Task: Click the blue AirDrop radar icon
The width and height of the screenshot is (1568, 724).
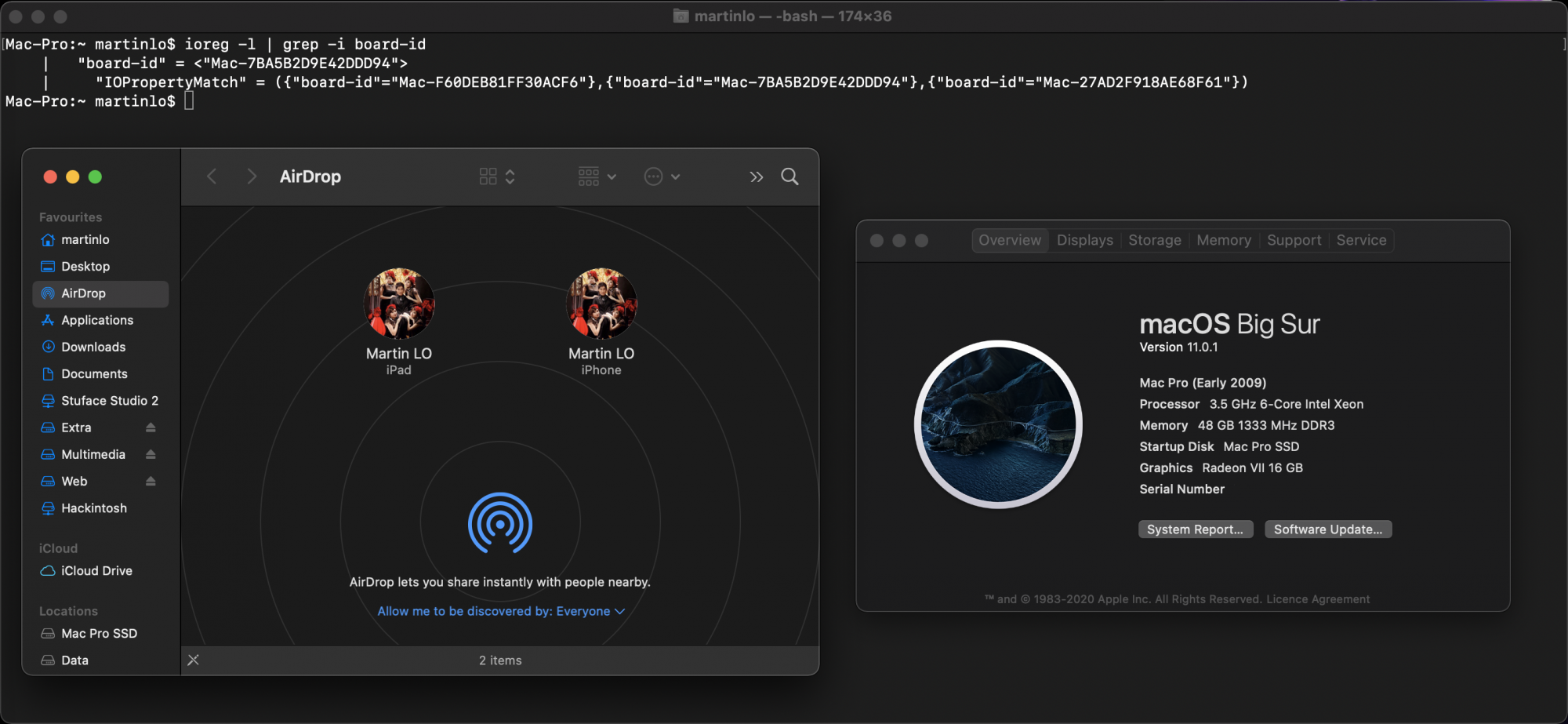Action: (500, 523)
